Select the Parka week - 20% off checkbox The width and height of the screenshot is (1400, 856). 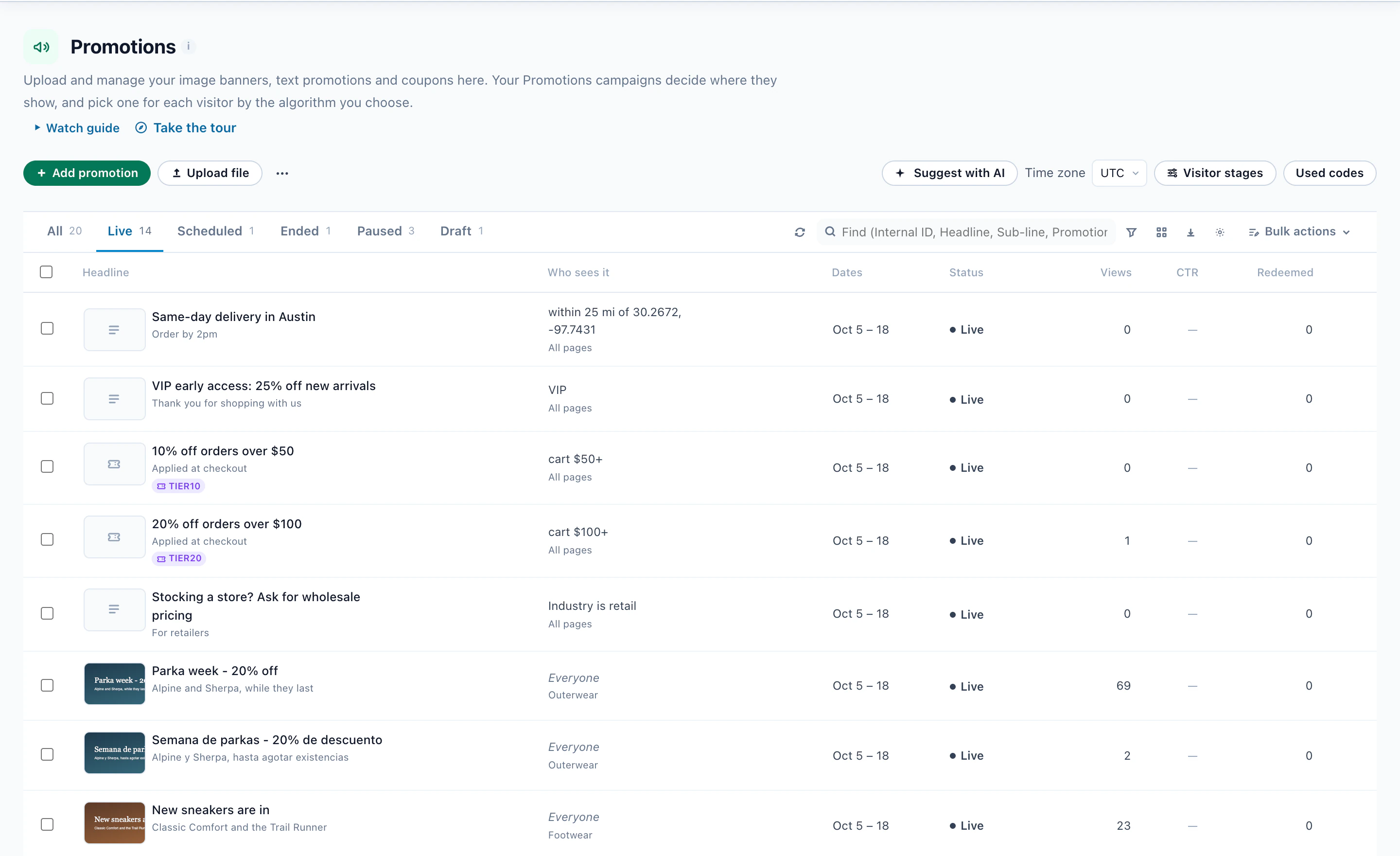pos(47,685)
